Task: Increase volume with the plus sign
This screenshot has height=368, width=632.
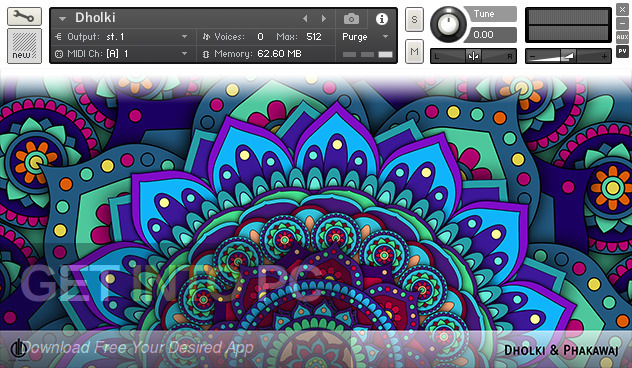Action: (604, 57)
